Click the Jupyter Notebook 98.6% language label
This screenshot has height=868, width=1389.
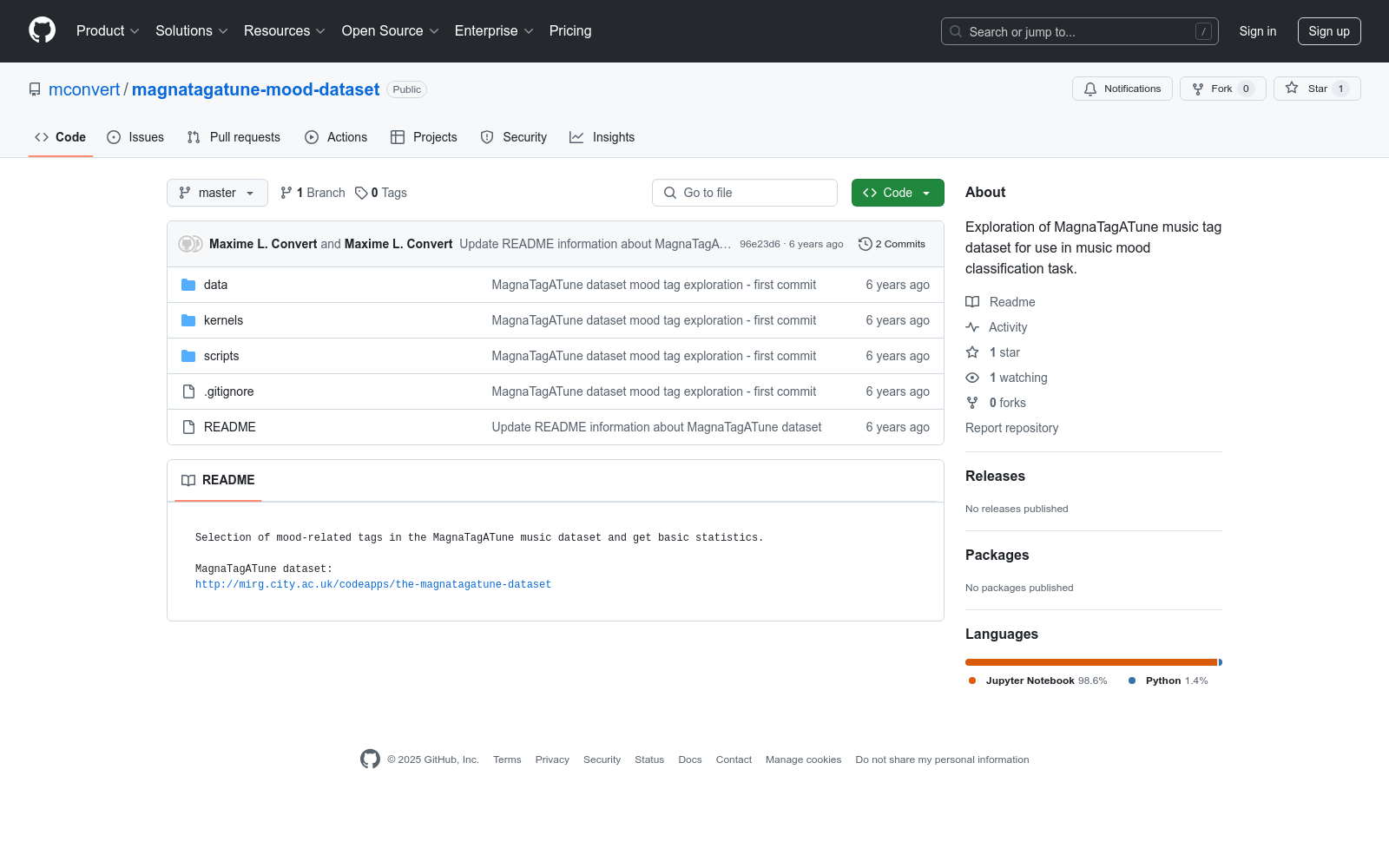coord(1046,681)
